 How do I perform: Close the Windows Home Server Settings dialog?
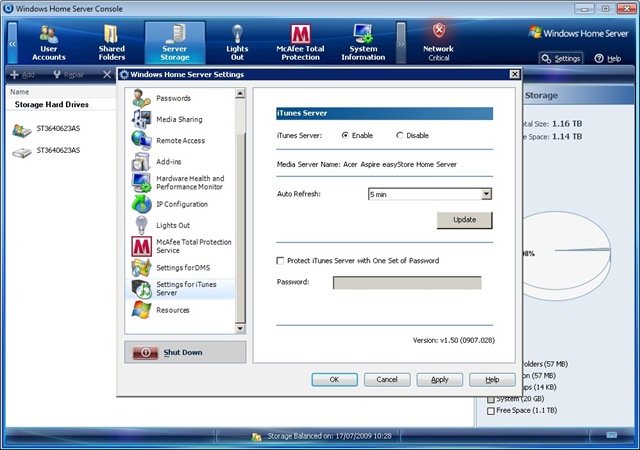click(514, 74)
